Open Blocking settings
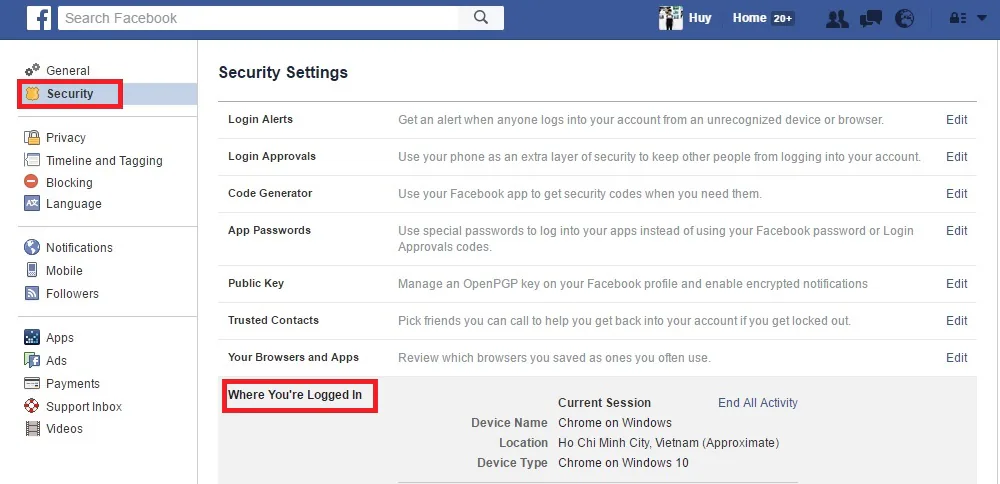Screen dimensions: 1000x484 (x=69, y=182)
